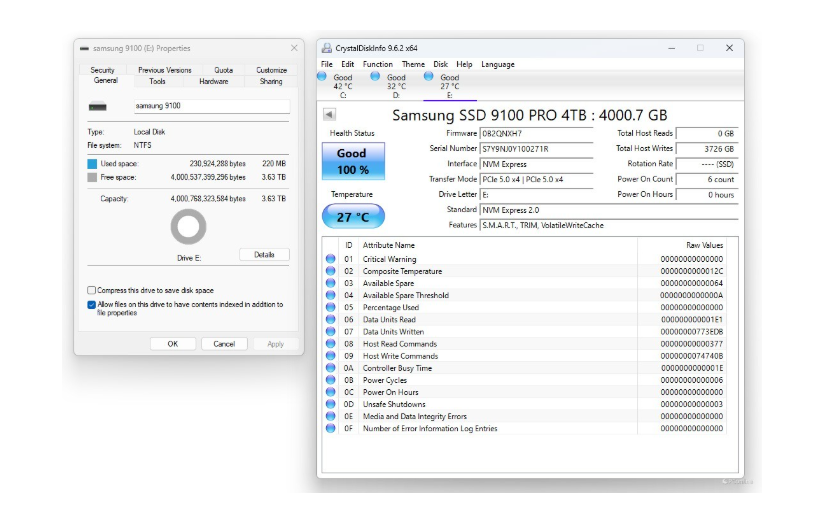
Task: Click the blue Used space color swatch
Action: [92, 164]
